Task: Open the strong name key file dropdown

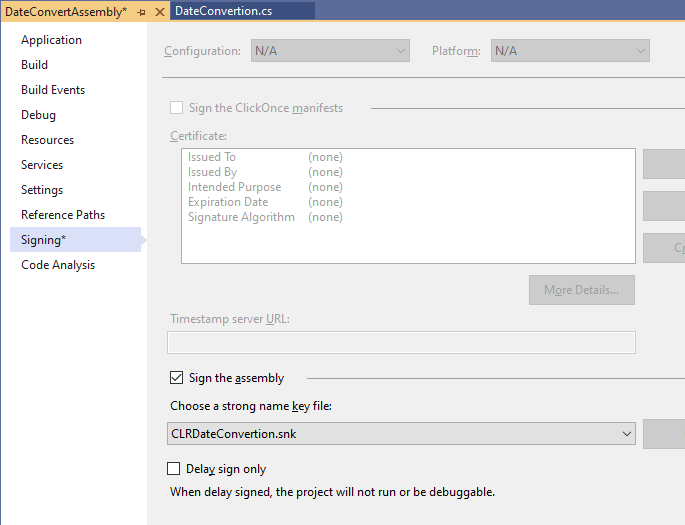Action: [x=402, y=433]
